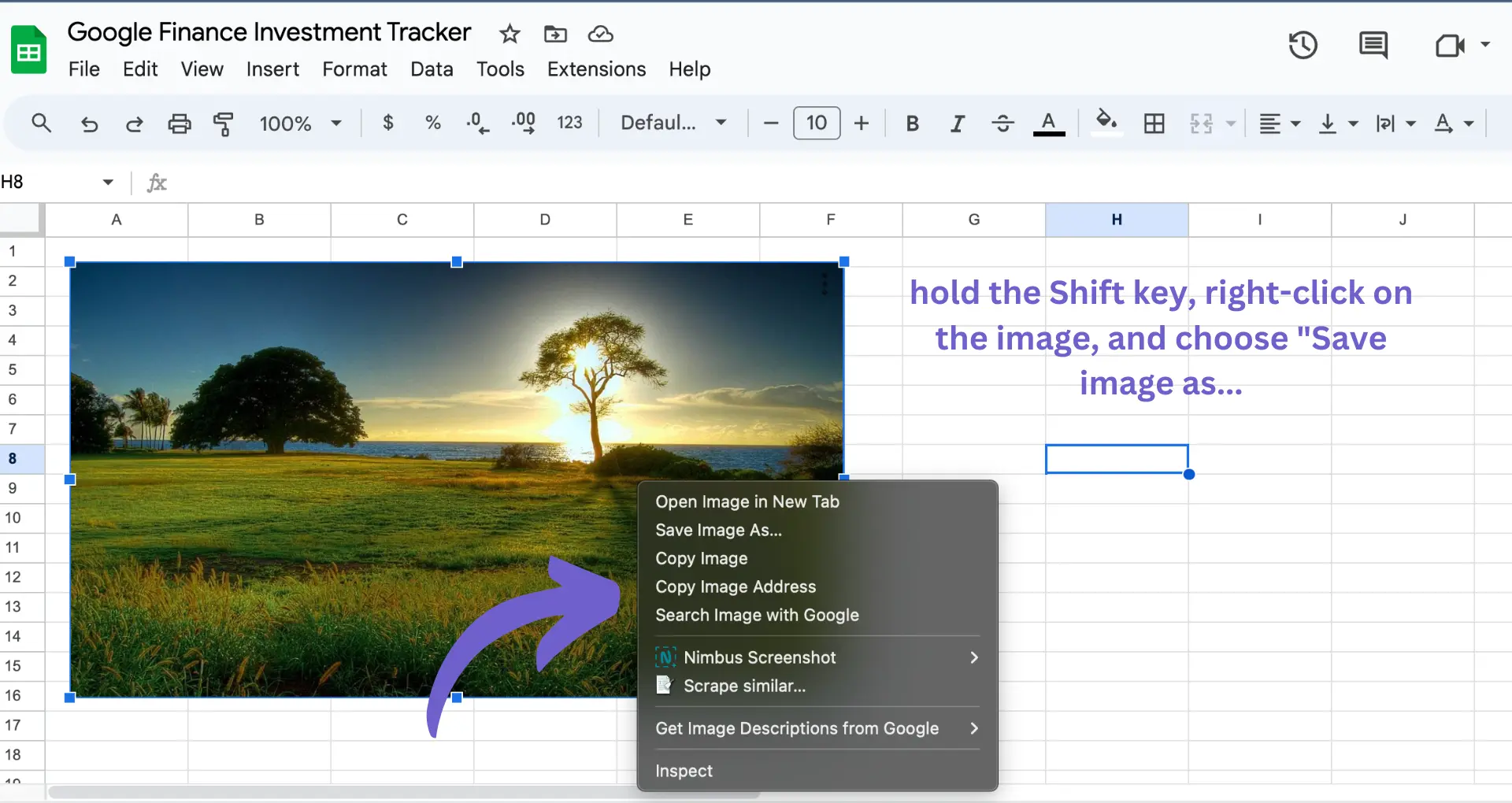Open the 123 more number formats
This screenshot has width=1512, height=803.
click(x=569, y=123)
